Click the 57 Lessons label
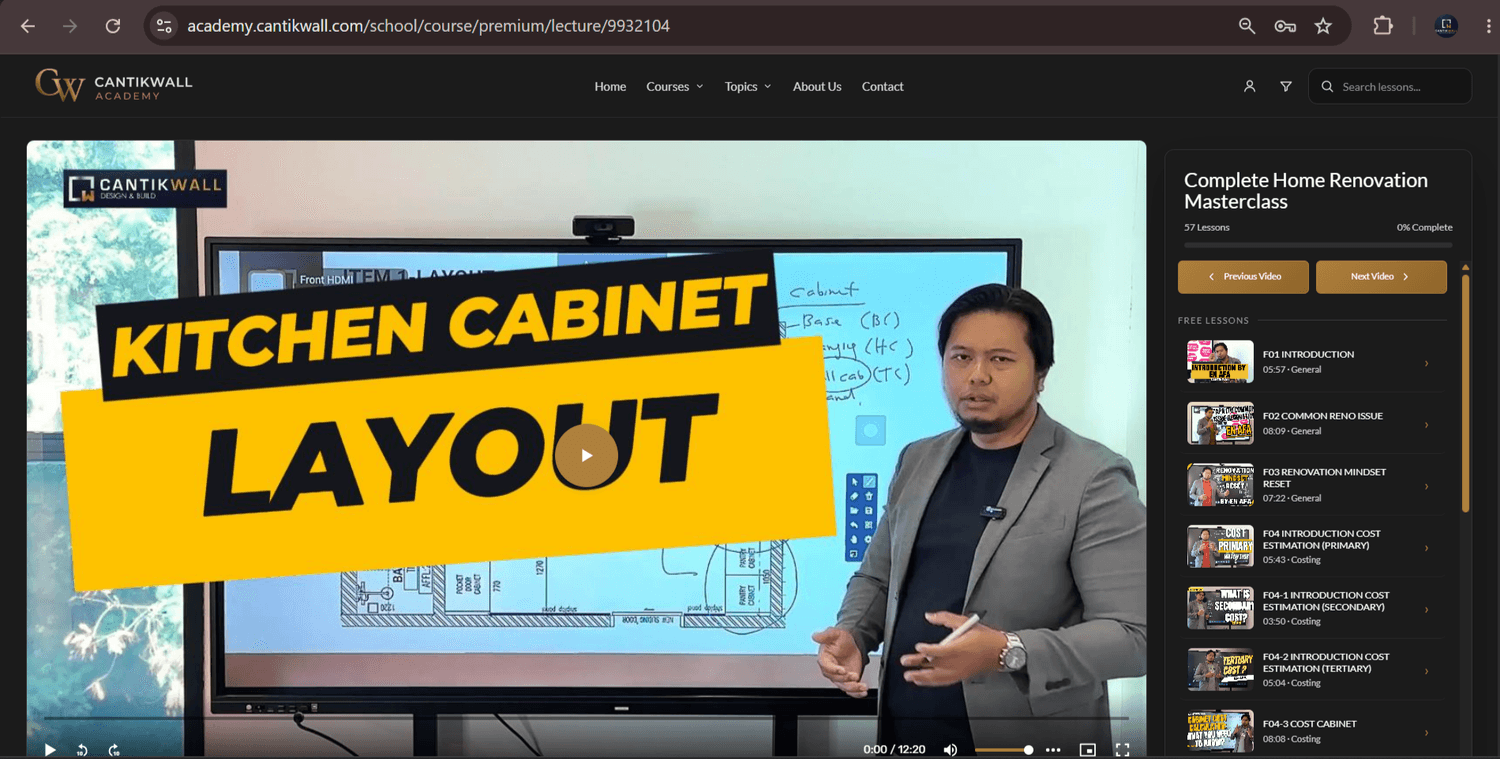The width and height of the screenshot is (1500, 759). [x=1207, y=227]
